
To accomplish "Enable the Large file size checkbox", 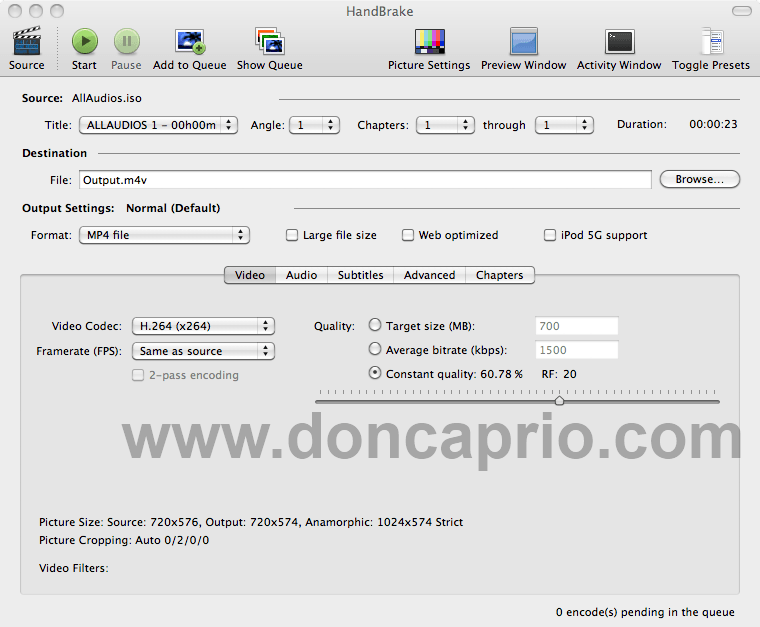I will point(292,235).
